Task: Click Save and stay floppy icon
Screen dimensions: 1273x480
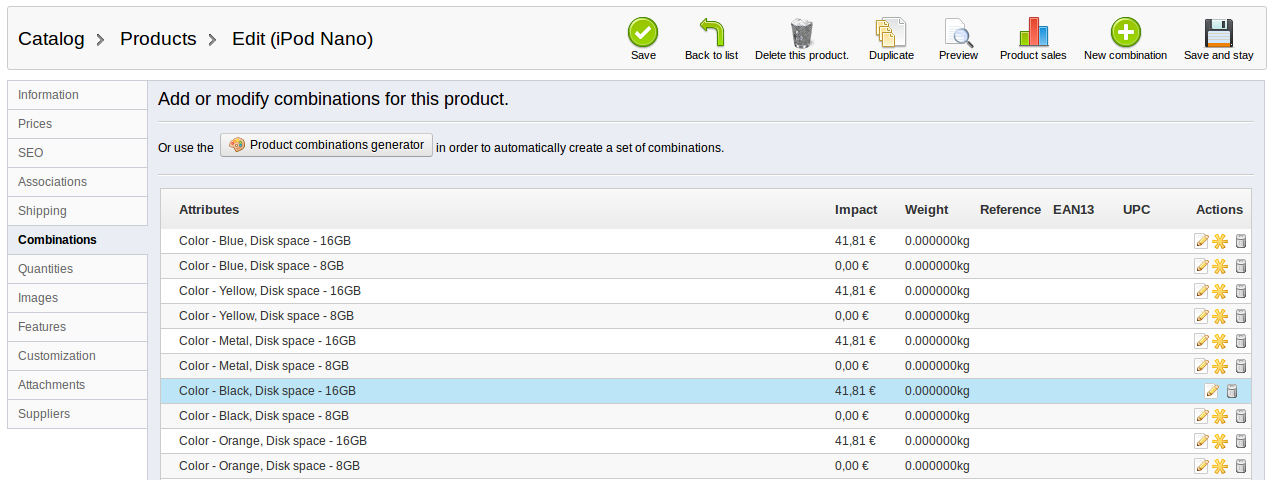Action: click(1218, 32)
